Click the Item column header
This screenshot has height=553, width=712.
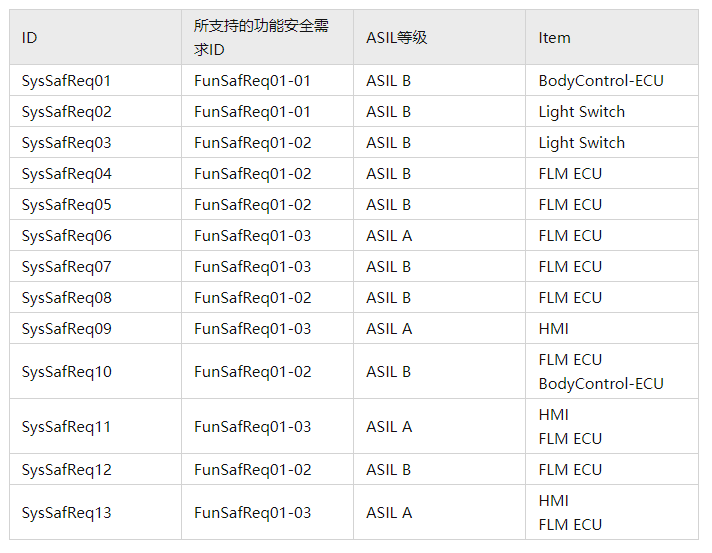pos(554,38)
